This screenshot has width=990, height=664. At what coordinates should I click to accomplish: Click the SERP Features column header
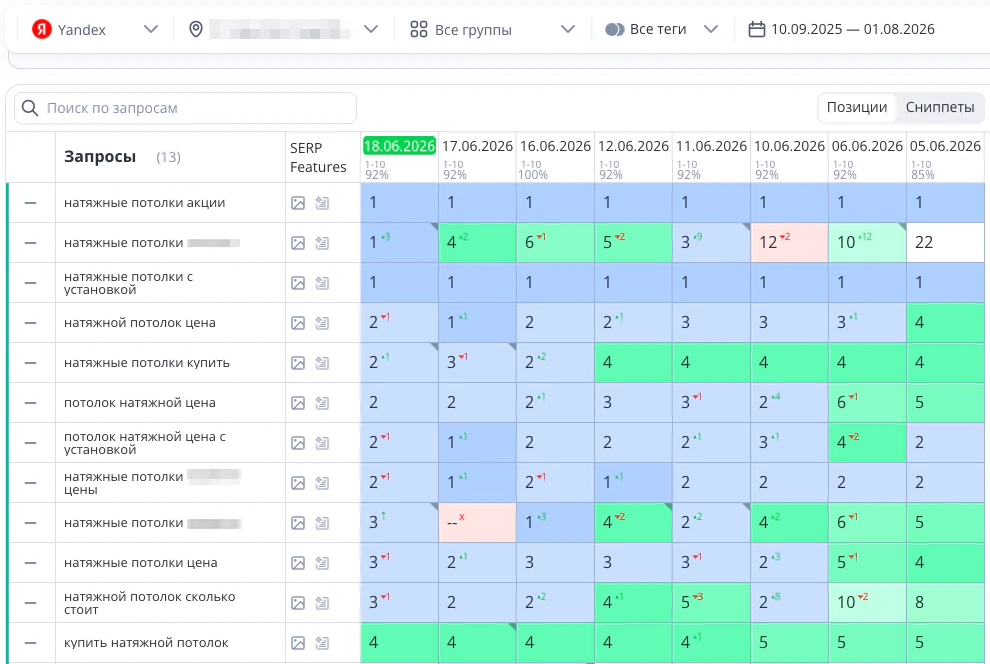[318, 157]
